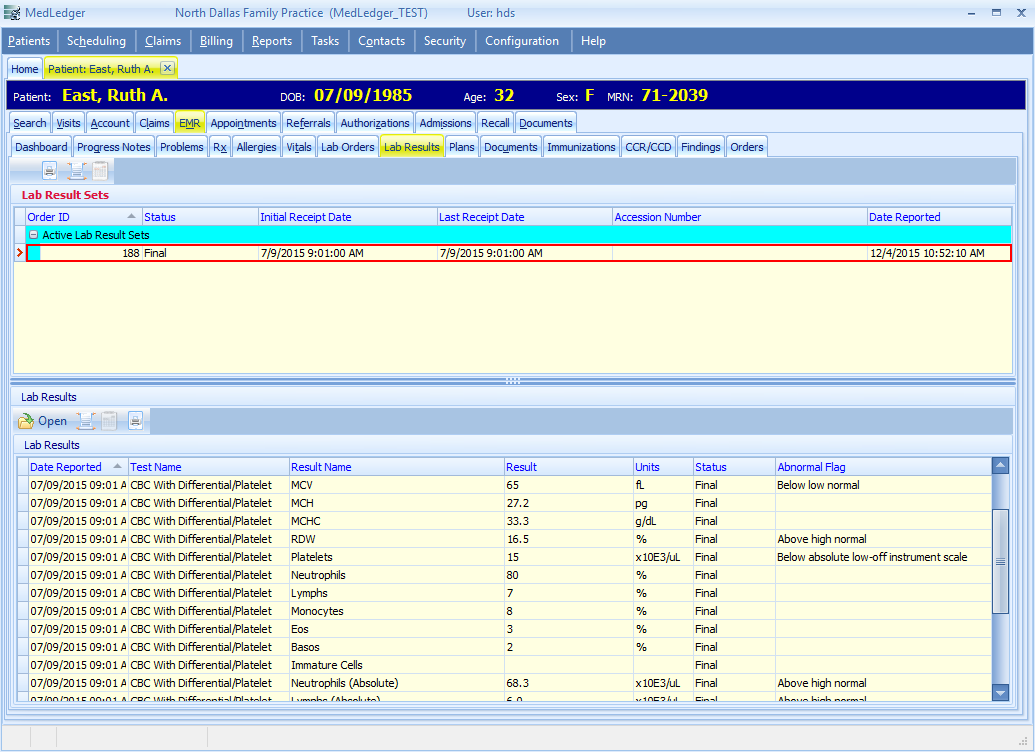Click the MedLedger application icon in title bar
Image resolution: width=1035 pixels, height=752 pixels.
(12, 13)
